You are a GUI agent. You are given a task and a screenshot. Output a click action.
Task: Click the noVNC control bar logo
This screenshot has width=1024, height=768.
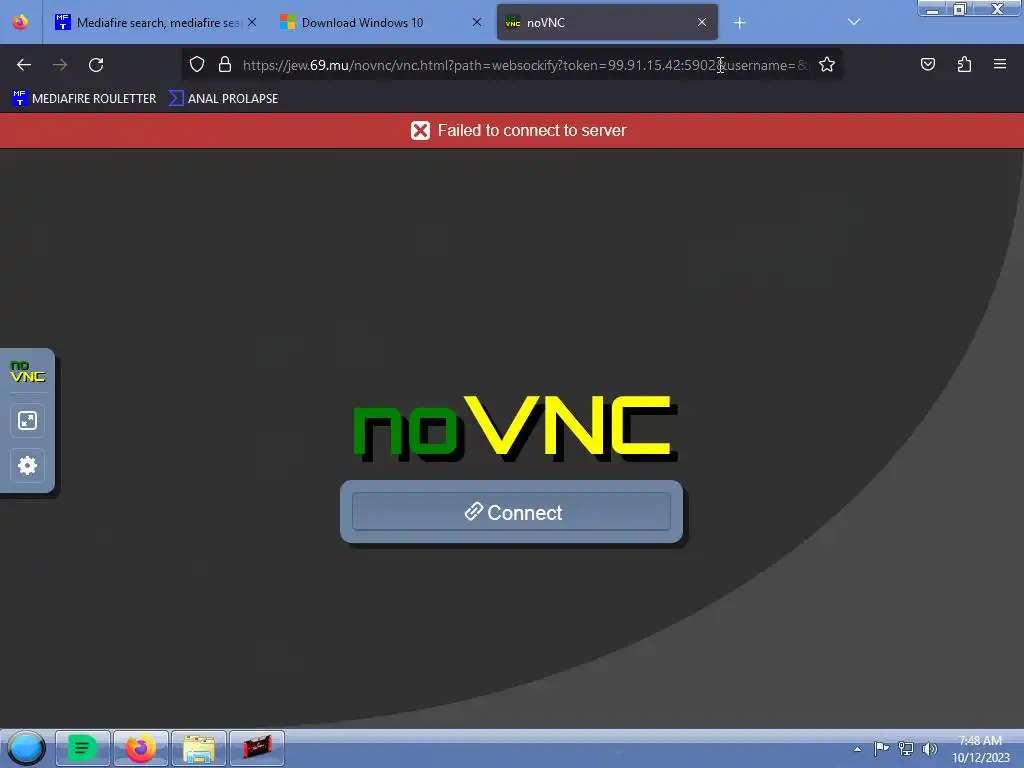point(27,372)
